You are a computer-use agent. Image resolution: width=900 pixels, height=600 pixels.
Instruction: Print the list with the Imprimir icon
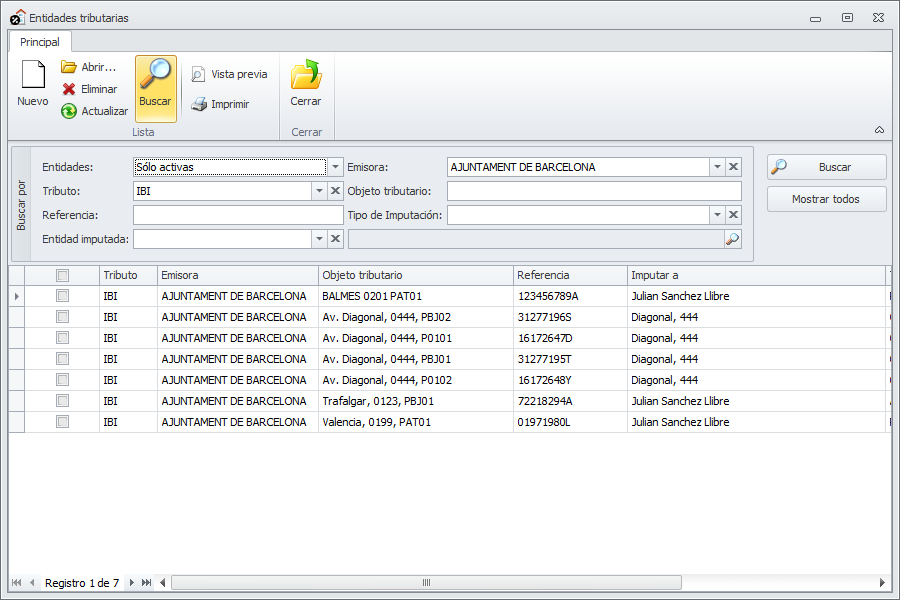[x=199, y=104]
